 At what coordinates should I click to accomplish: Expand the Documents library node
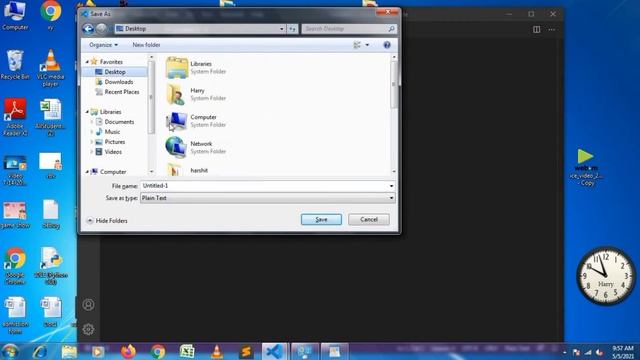pyautogui.click(x=92, y=122)
